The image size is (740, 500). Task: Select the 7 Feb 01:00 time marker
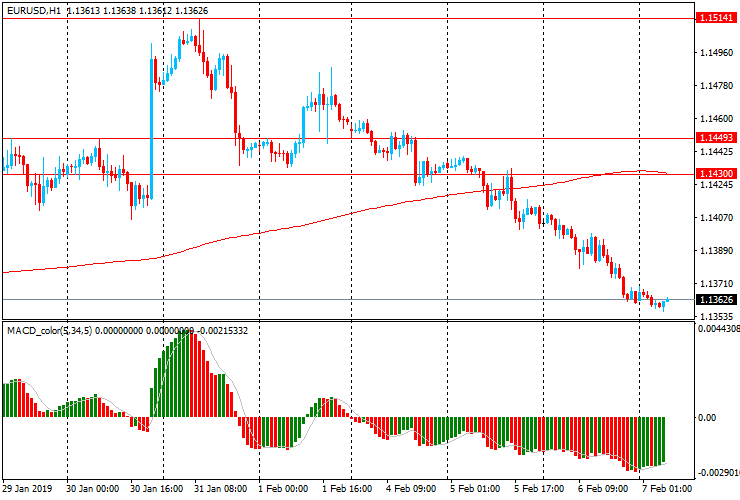tap(667, 489)
